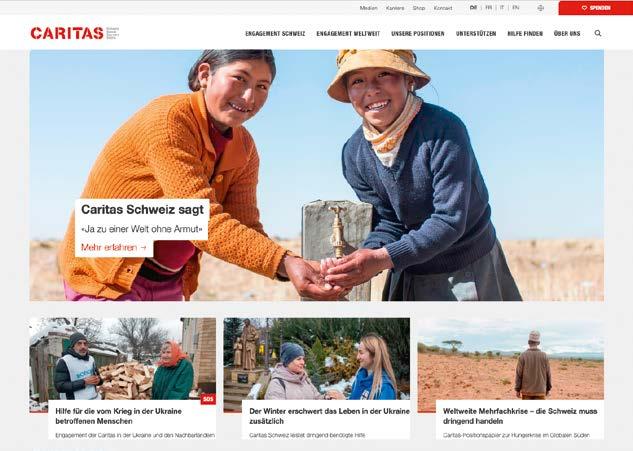Open the Hilfe finden menu item
This screenshot has height=451, width=633.
525,34
